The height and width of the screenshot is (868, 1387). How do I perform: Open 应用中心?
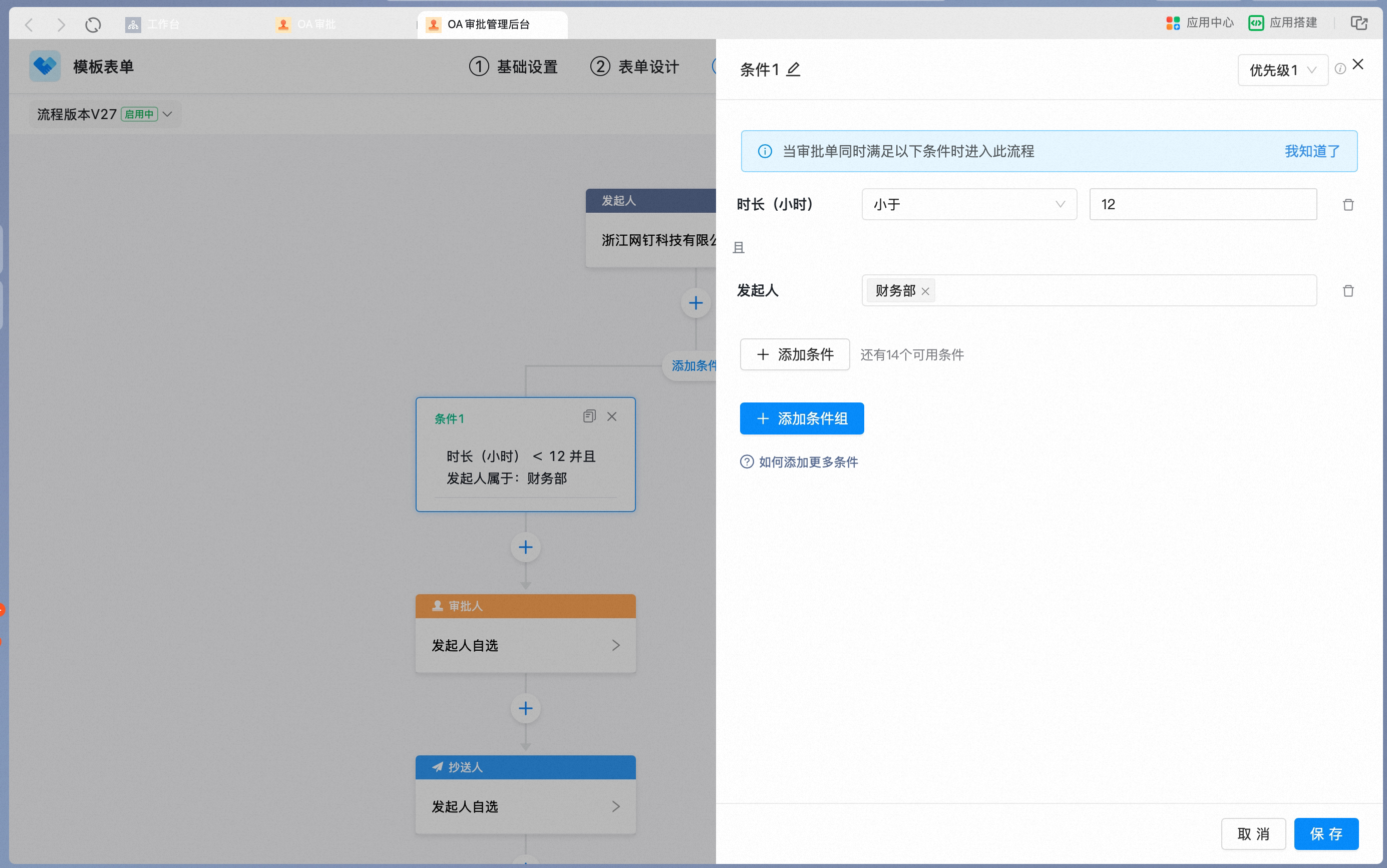pyautogui.click(x=1200, y=23)
